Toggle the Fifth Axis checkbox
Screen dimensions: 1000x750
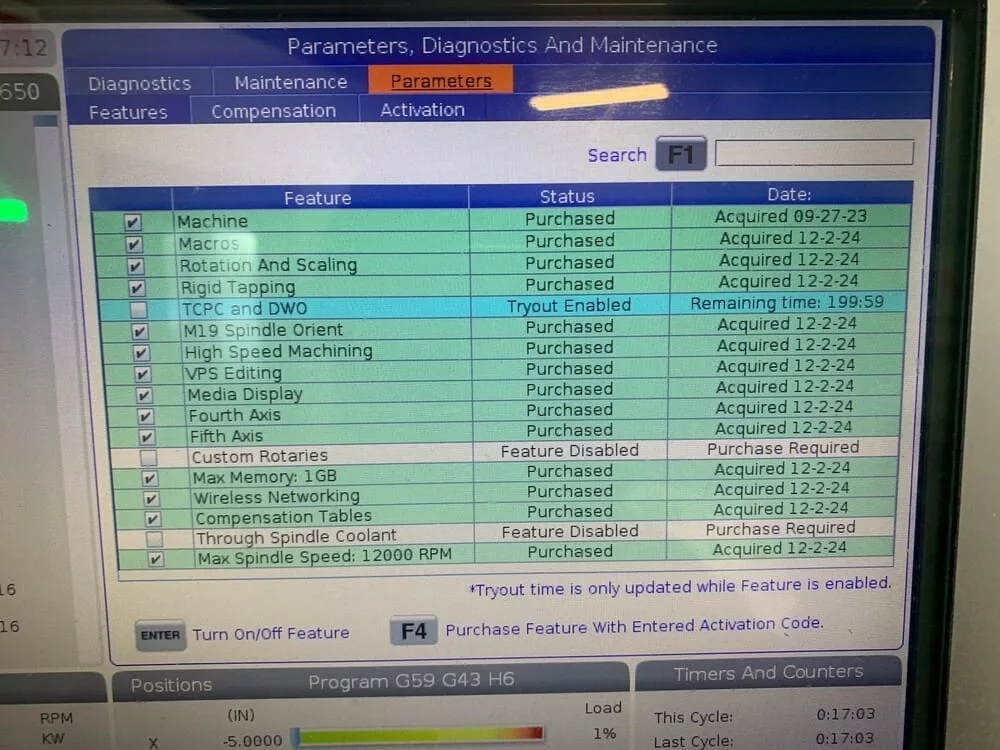(147, 437)
